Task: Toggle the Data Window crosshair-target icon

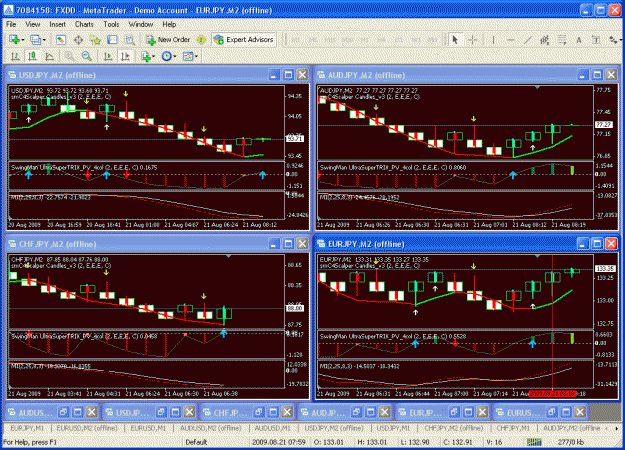Action: pos(78,39)
